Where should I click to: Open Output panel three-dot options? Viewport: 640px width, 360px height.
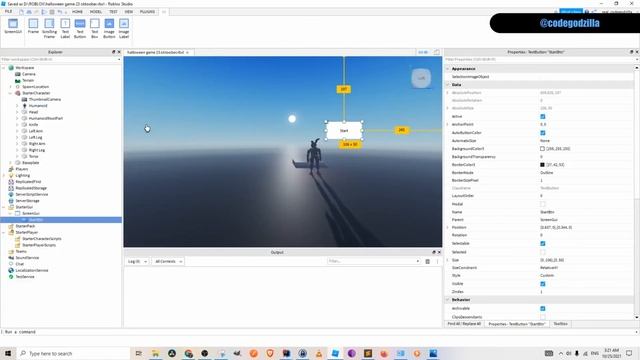click(x=437, y=261)
